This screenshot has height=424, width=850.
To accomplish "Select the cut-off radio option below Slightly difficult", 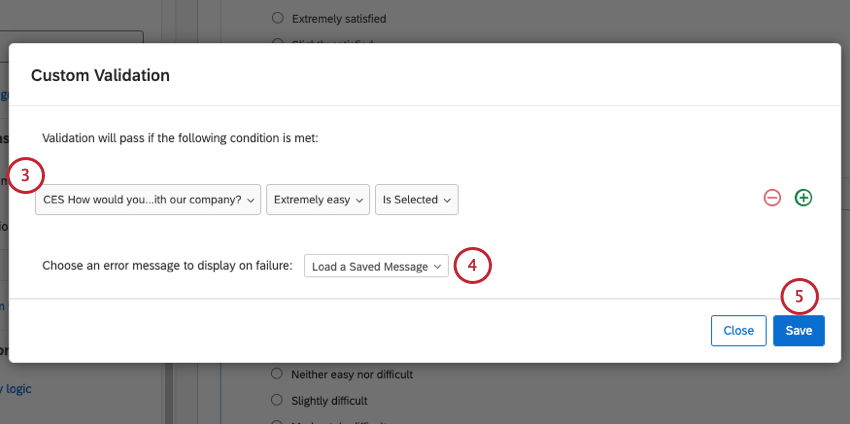I will 278,420.
